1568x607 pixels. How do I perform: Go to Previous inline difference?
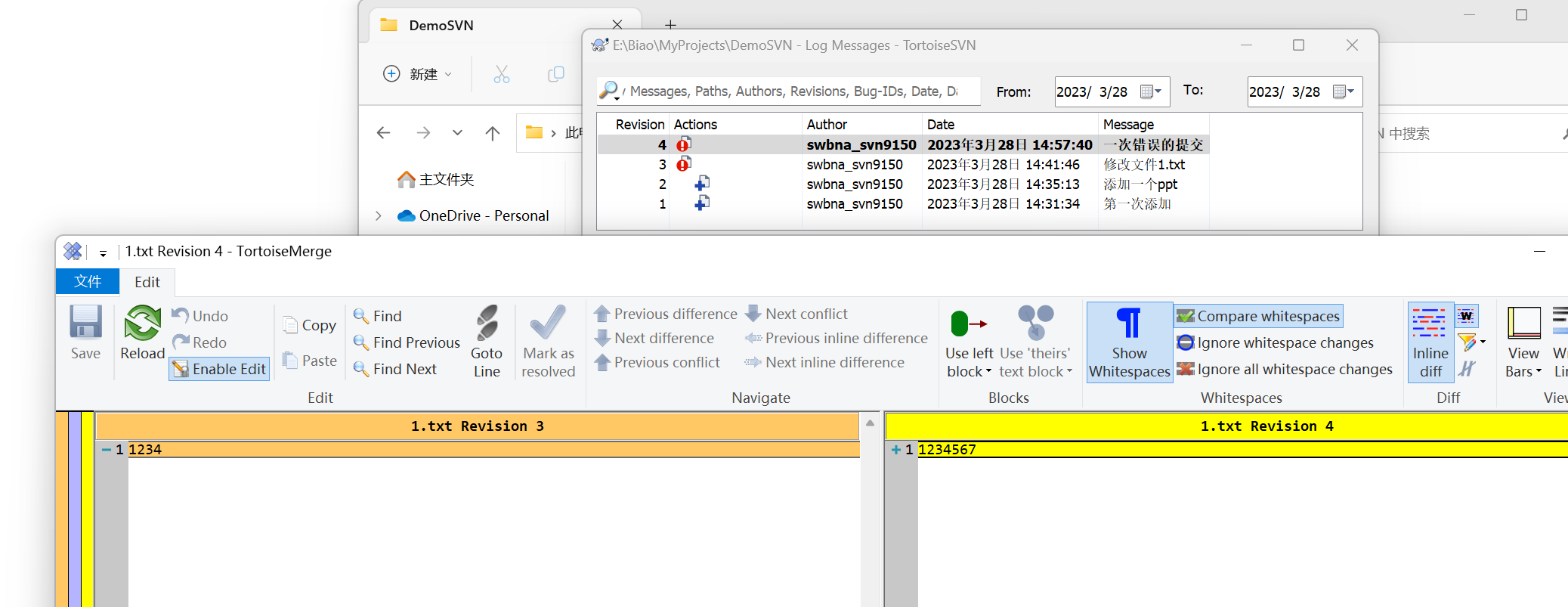[837, 338]
